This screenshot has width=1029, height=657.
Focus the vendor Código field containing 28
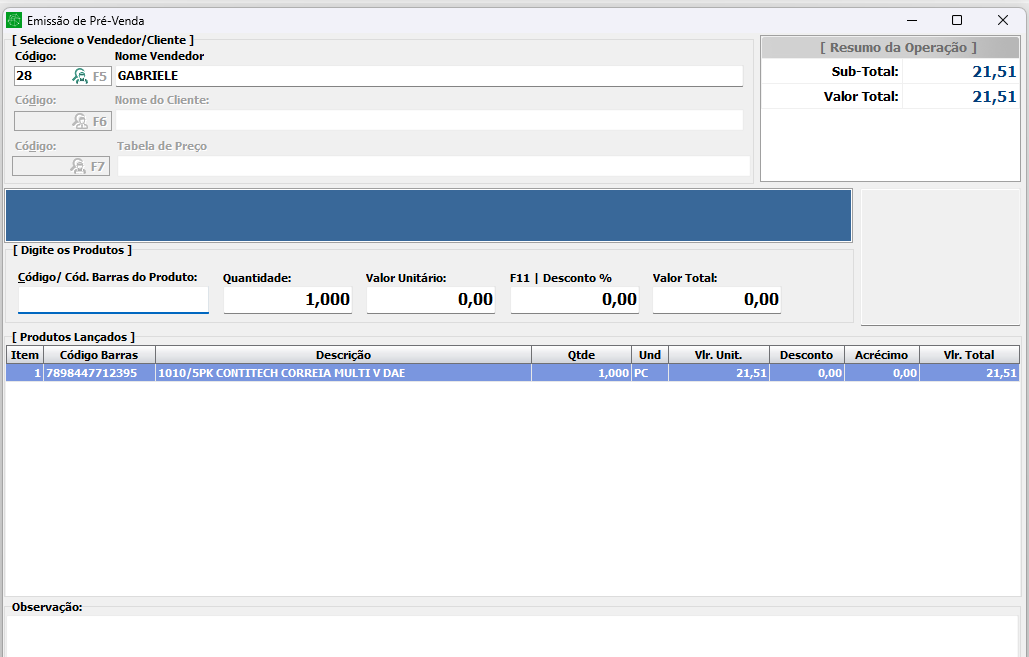click(x=40, y=76)
